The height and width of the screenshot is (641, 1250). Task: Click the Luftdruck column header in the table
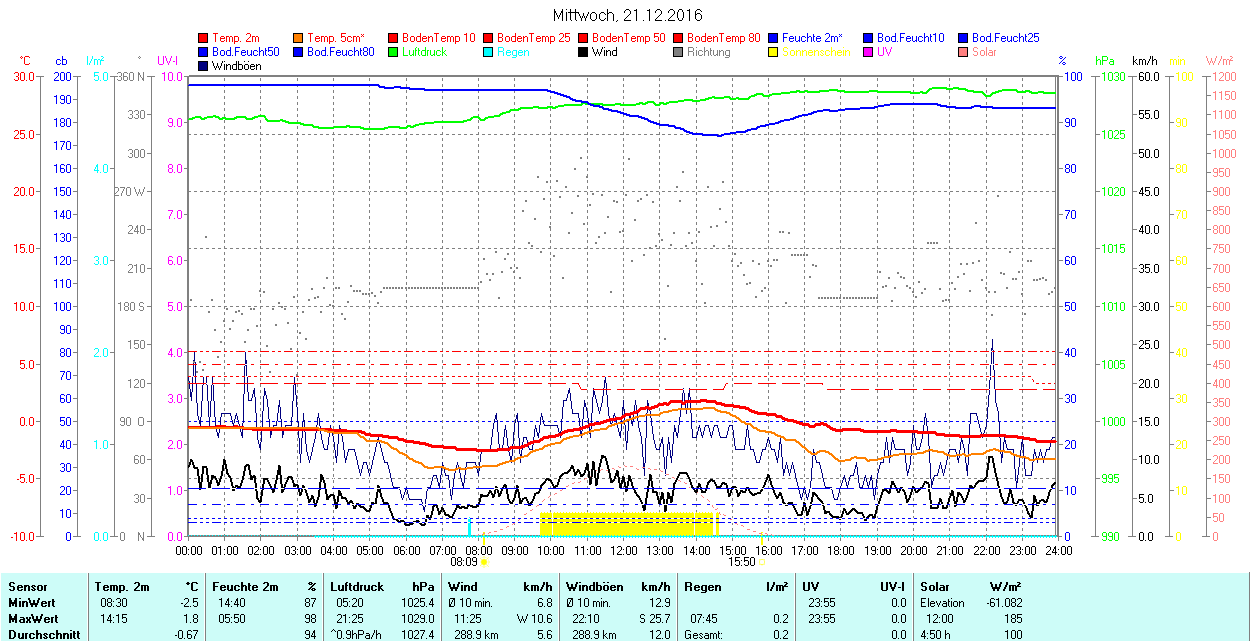[x=355, y=587]
